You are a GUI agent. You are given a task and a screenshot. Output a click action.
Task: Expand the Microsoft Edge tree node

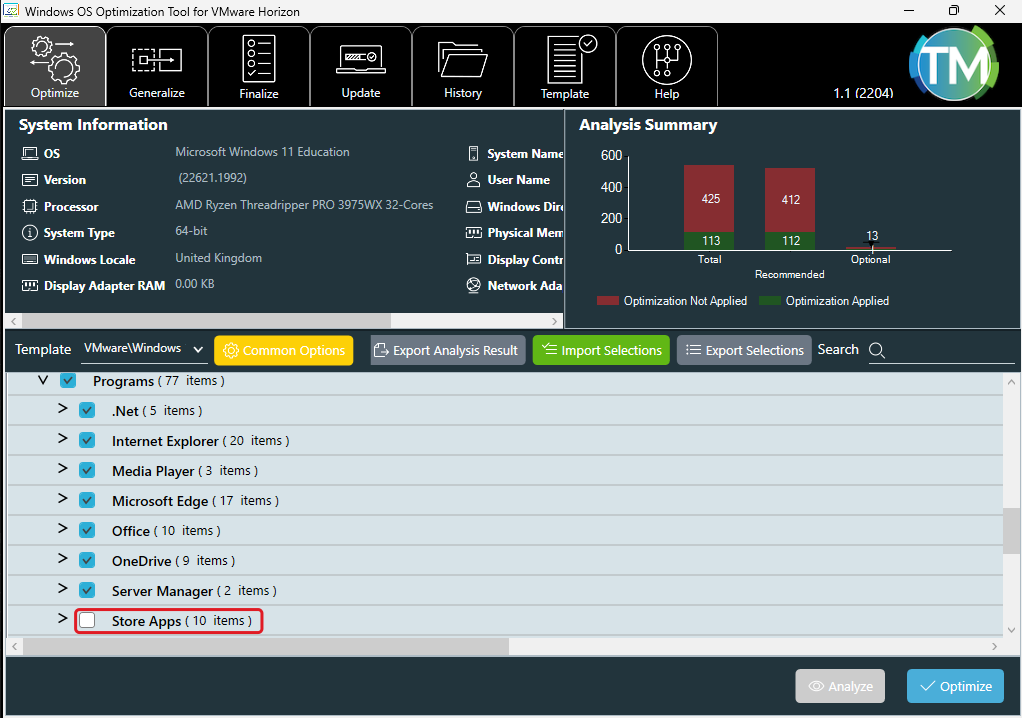[62, 499]
